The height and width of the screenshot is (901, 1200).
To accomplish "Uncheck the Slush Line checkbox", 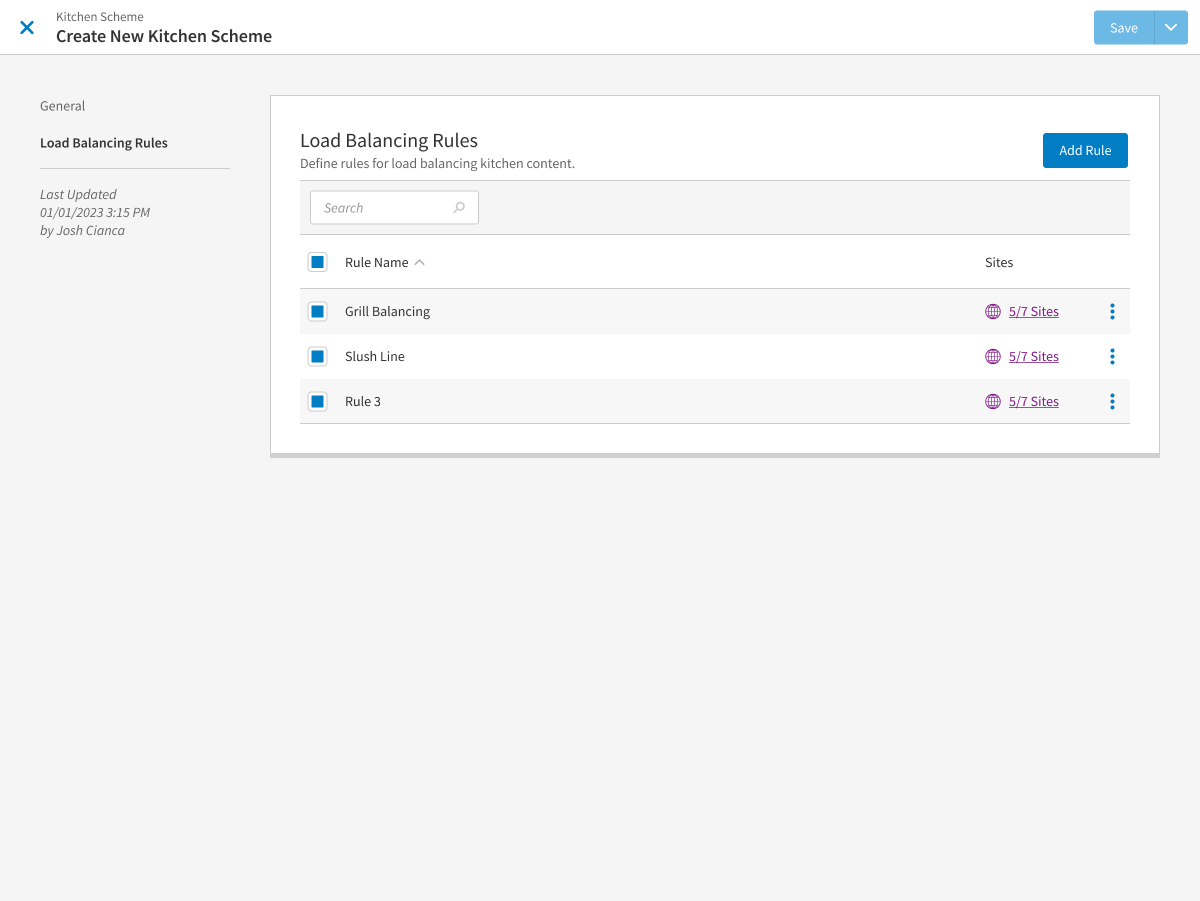I will tap(317, 357).
